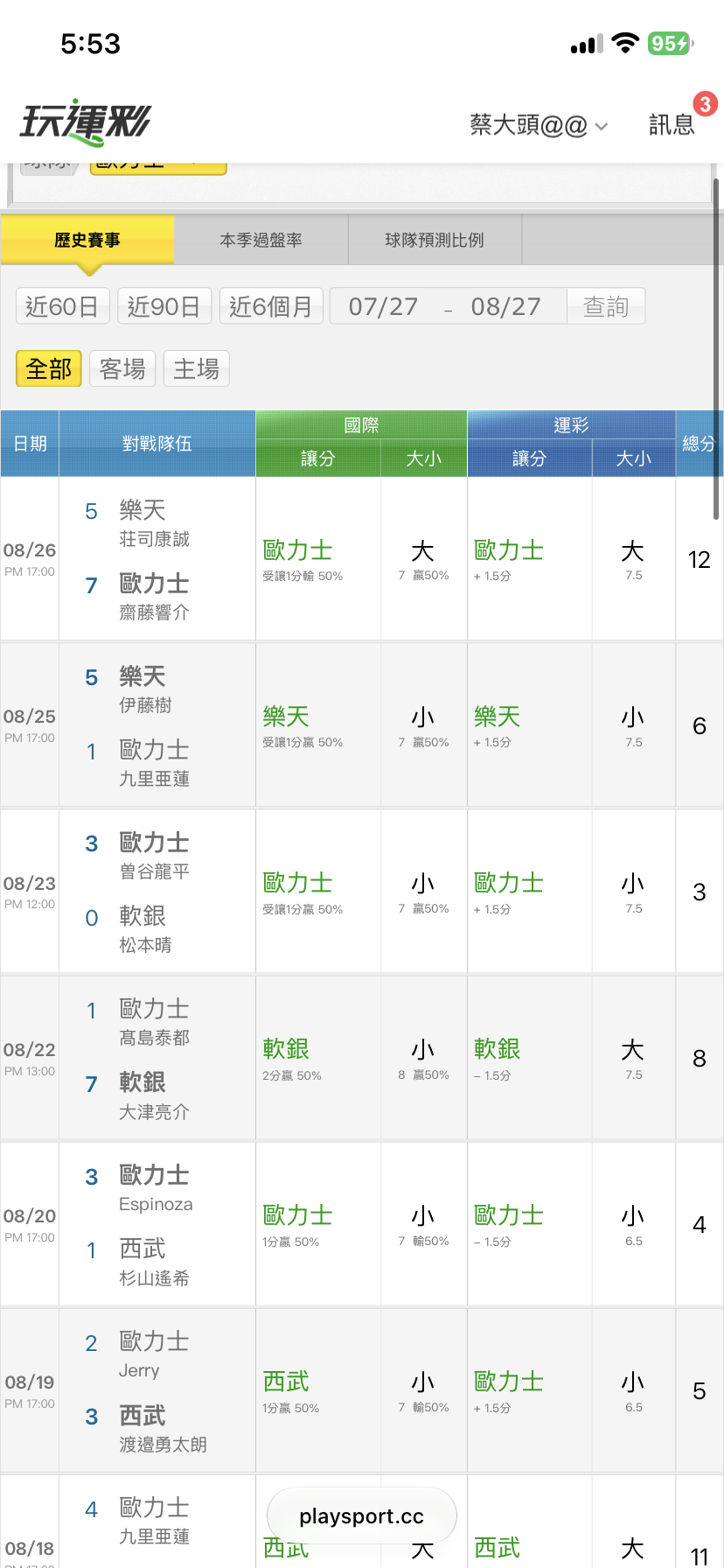Click the 08/19 date cell
The width and height of the screenshot is (724, 1568).
click(30, 1389)
